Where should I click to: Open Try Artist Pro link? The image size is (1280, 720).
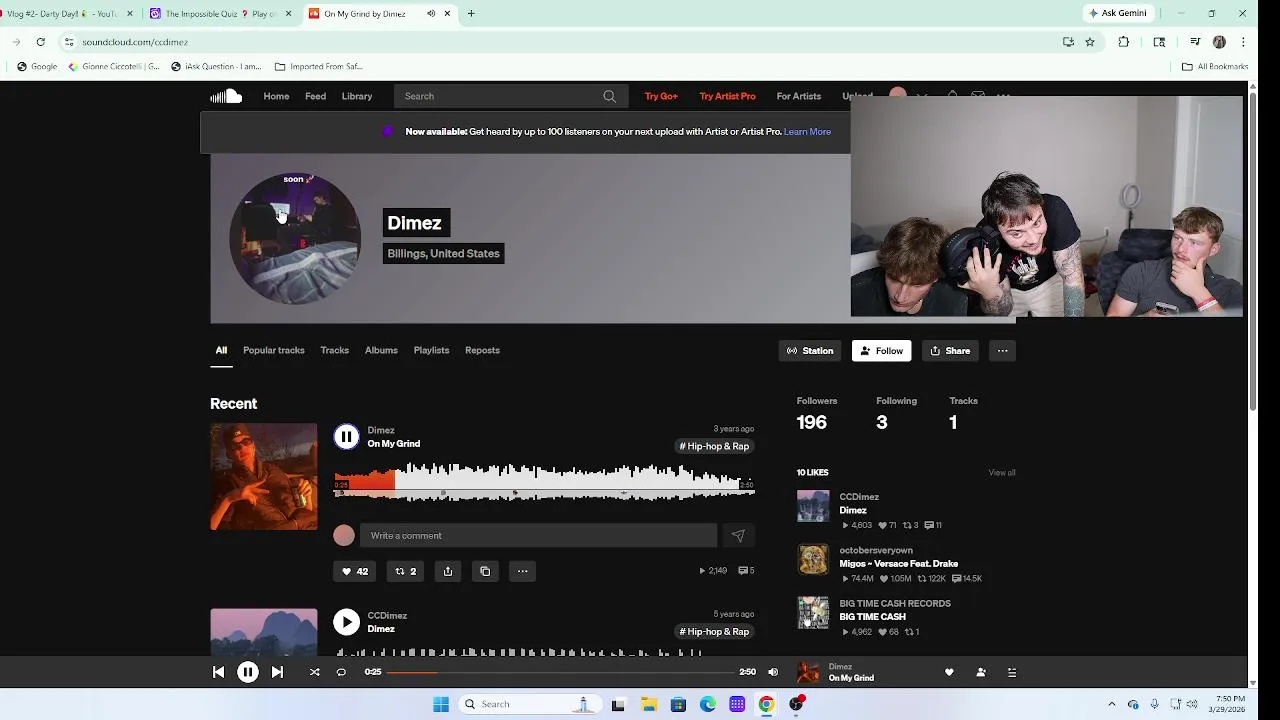pyautogui.click(x=727, y=96)
